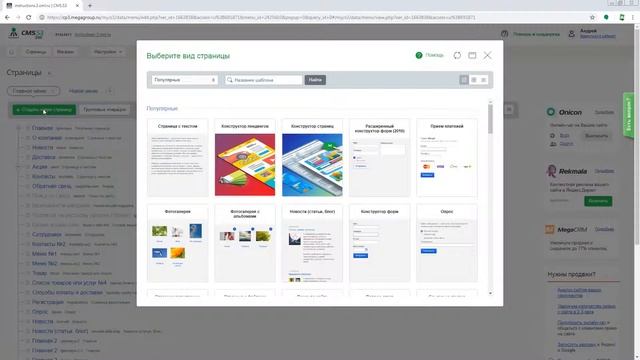Switch to the Магазин top tab
Image resolution: width=640 pixels, height=360 pixels.
[x=65, y=52]
